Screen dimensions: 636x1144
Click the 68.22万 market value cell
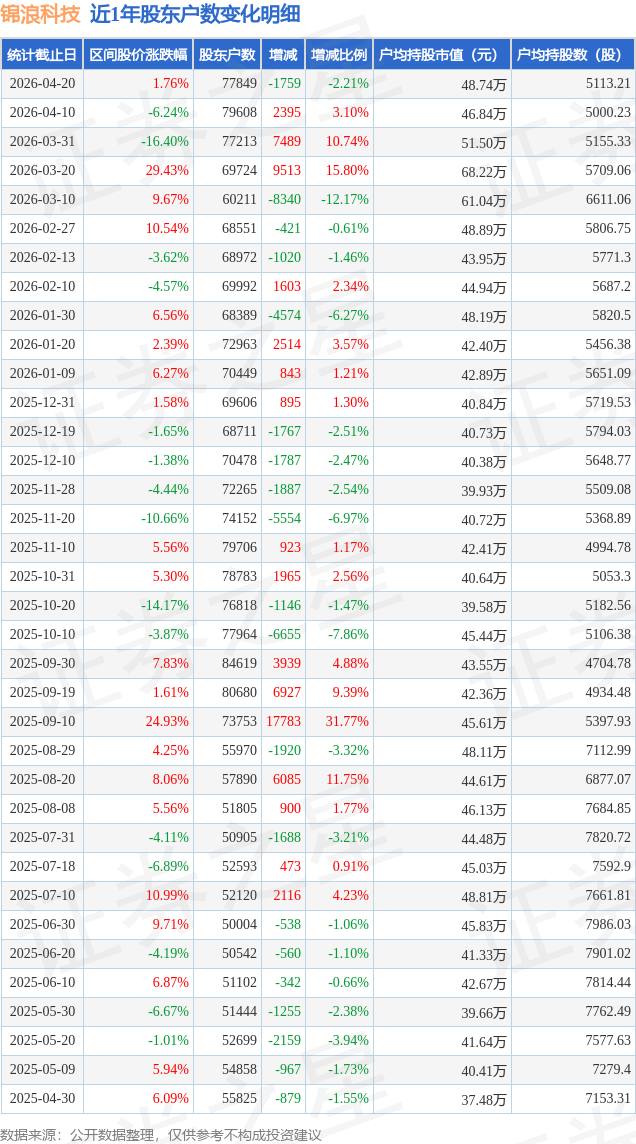pyautogui.click(x=484, y=171)
